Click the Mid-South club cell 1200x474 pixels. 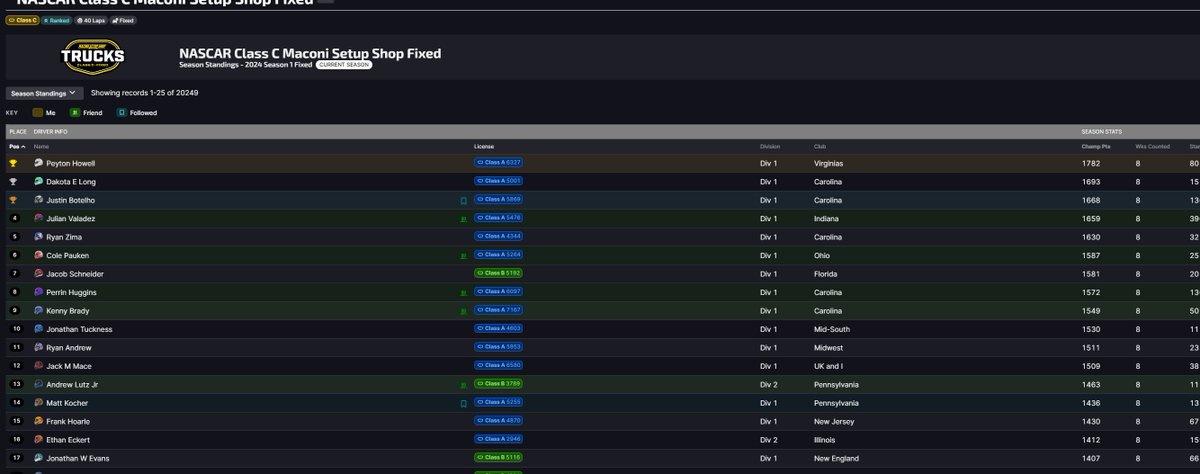pyautogui.click(x=832, y=329)
